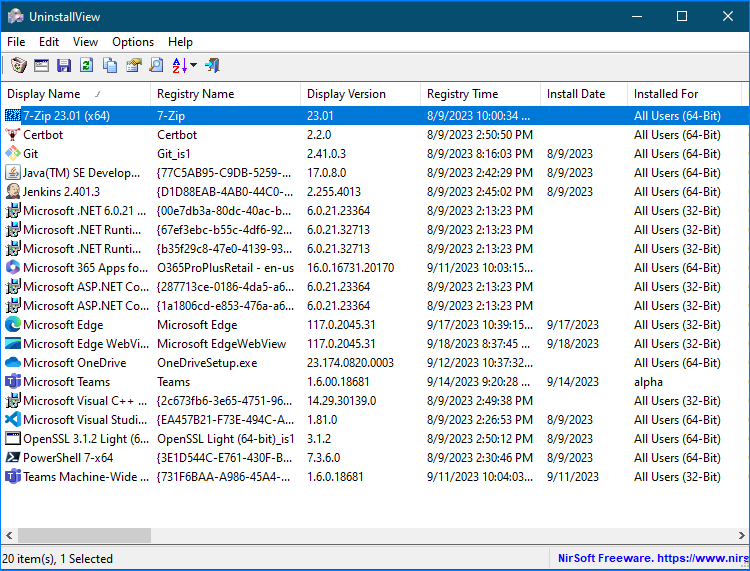Open the View menu
This screenshot has height=571, width=750.
coord(85,42)
